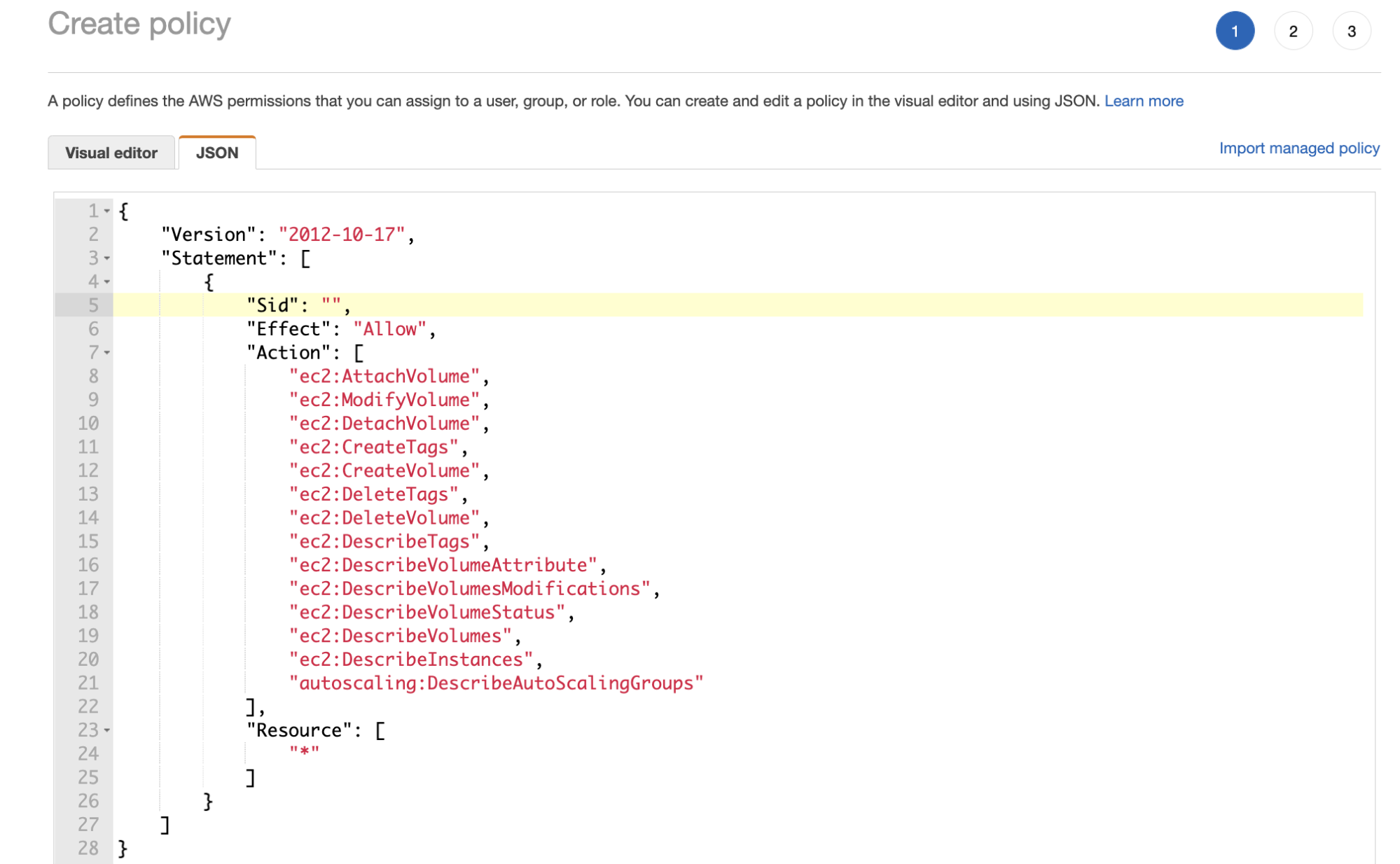Collapse Resource array fold arrow line 23

point(107,730)
